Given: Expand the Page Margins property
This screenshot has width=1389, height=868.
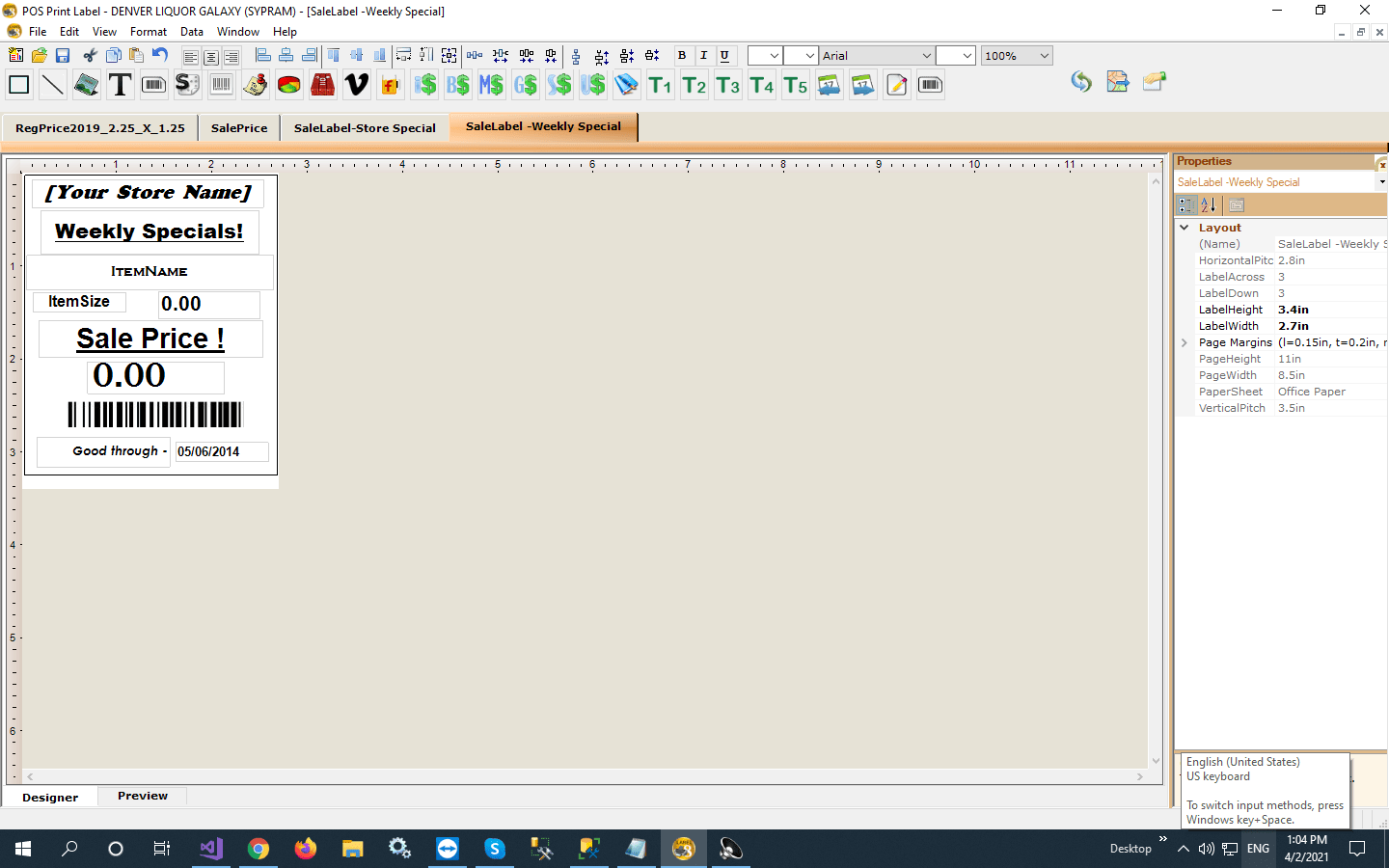Looking at the screenshot, I should tap(1185, 342).
